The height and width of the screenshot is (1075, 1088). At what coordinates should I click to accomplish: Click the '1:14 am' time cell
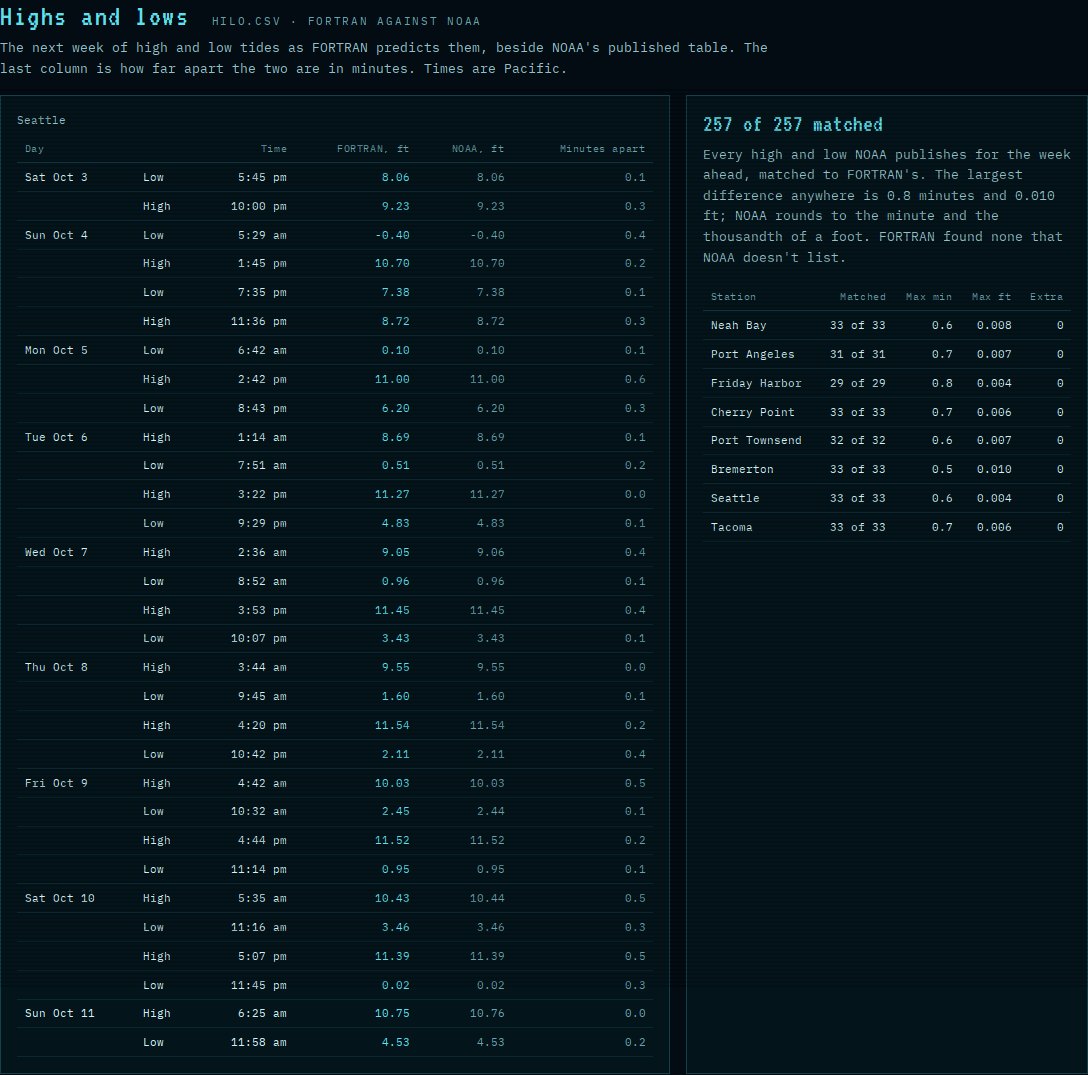click(x=262, y=437)
